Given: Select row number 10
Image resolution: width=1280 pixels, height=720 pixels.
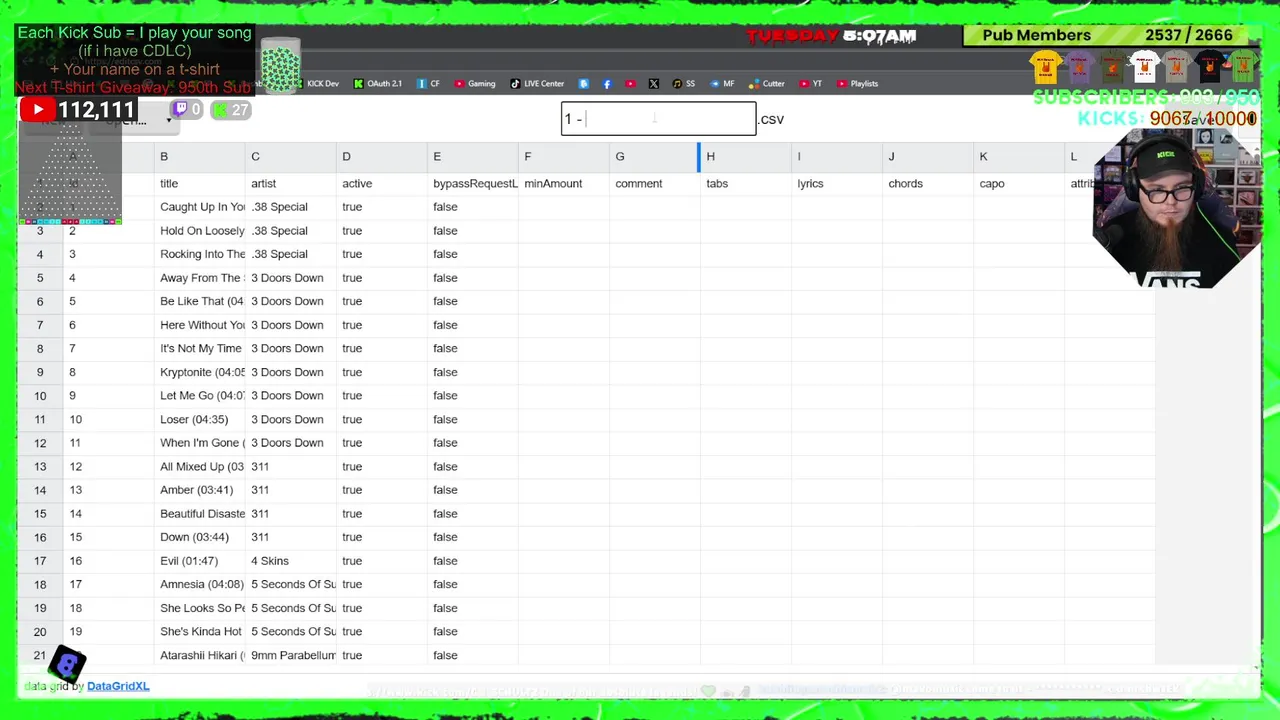Looking at the screenshot, I should [40, 396].
